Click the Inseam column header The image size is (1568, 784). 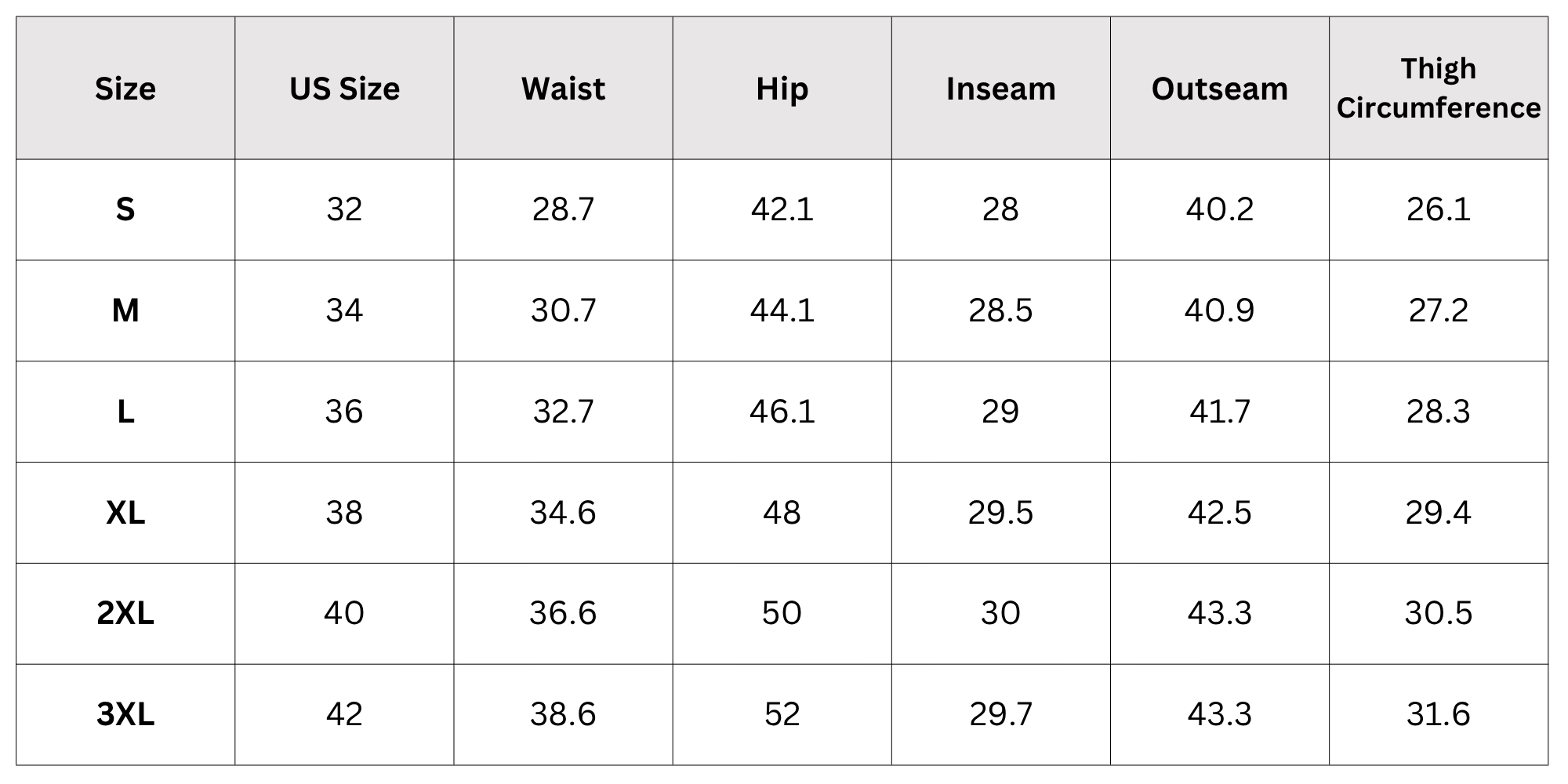1000,89
